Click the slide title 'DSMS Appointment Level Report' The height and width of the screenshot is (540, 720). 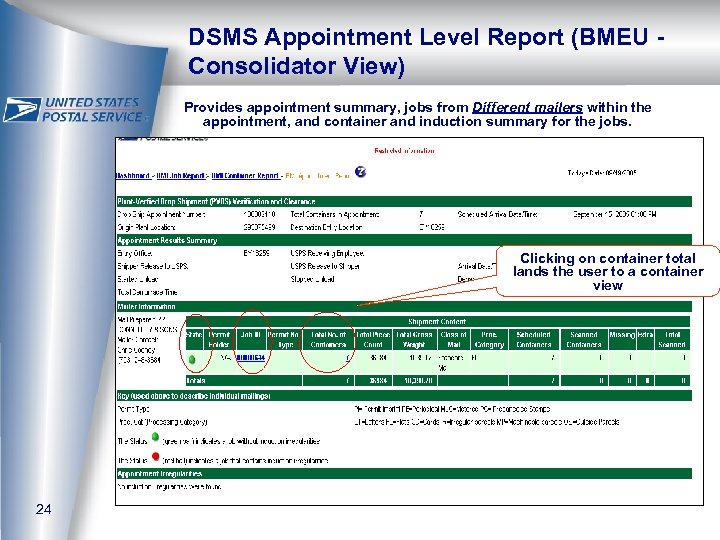point(377,37)
